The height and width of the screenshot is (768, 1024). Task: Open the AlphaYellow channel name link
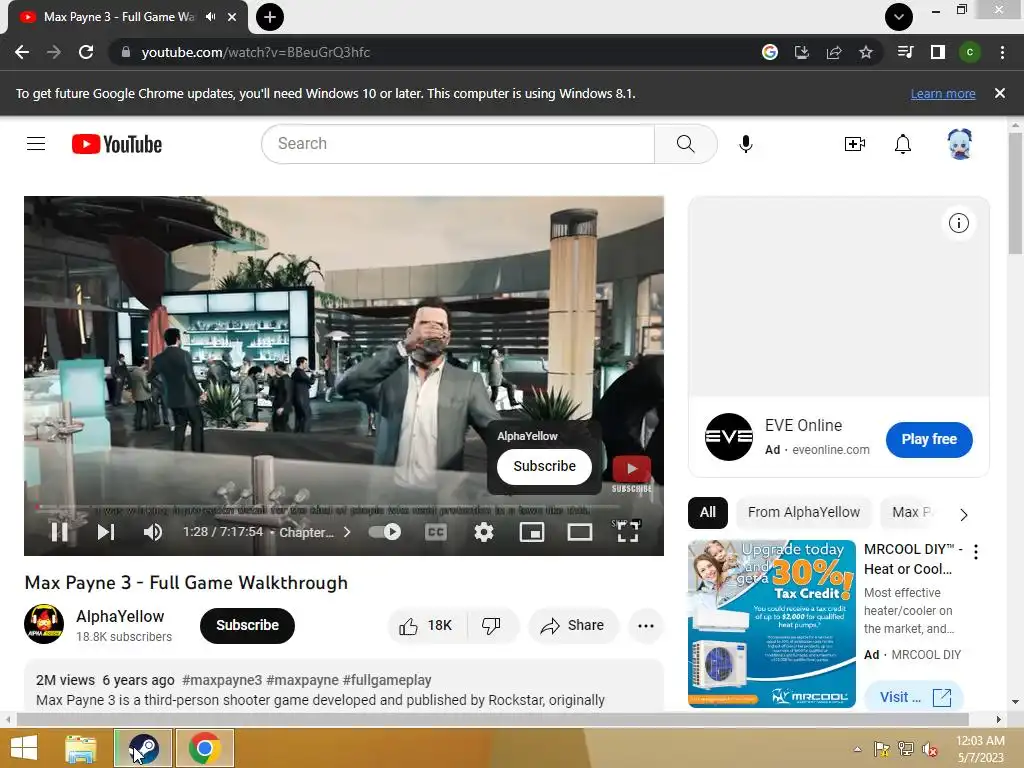click(120, 616)
